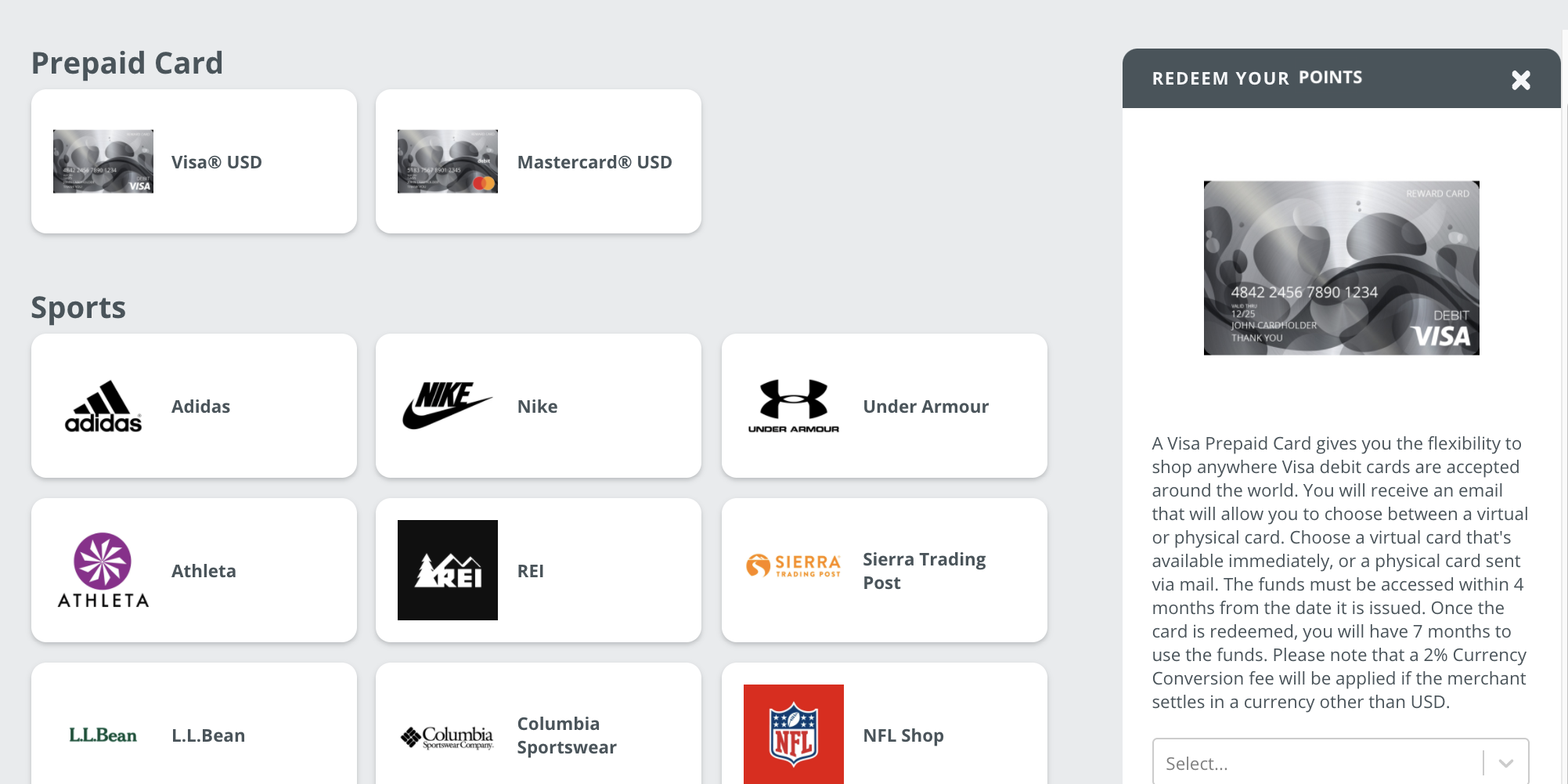The height and width of the screenshot is (784, 1568).
Task: Select the Adidas brand logo
Action: (x=102, y=406)
